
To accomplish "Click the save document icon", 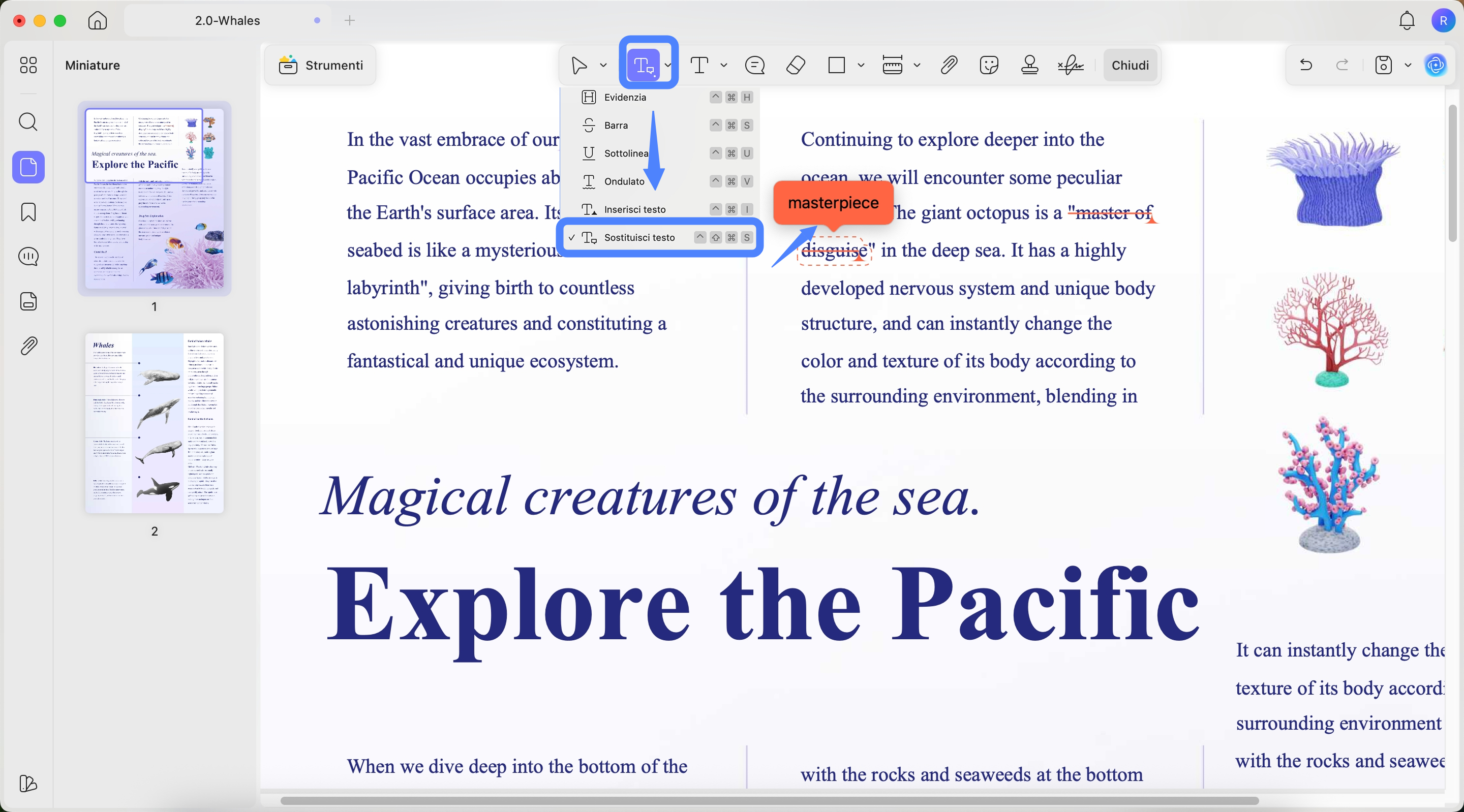I will tap(1383, 66).
